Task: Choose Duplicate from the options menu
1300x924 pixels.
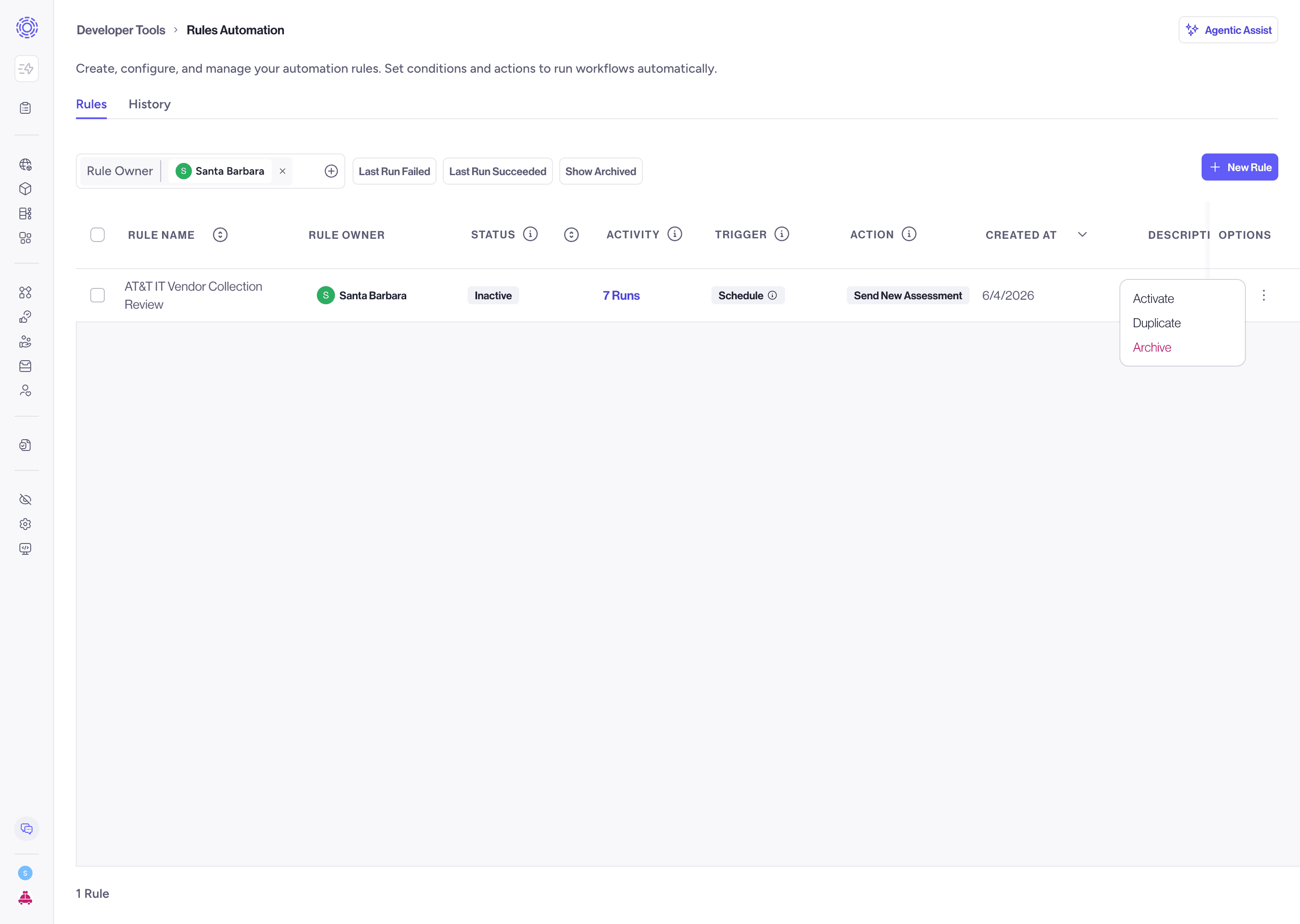Action: [1156, 323]
